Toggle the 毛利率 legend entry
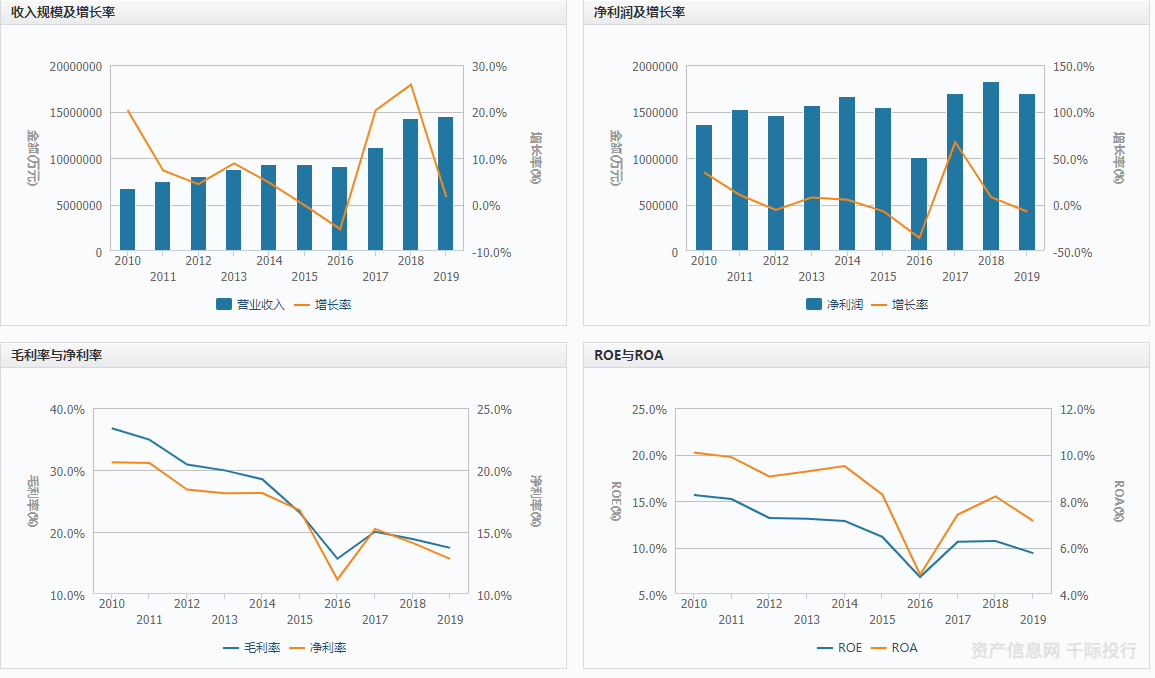Screen dimensions: 1155x678 click(x=252, y=648)
